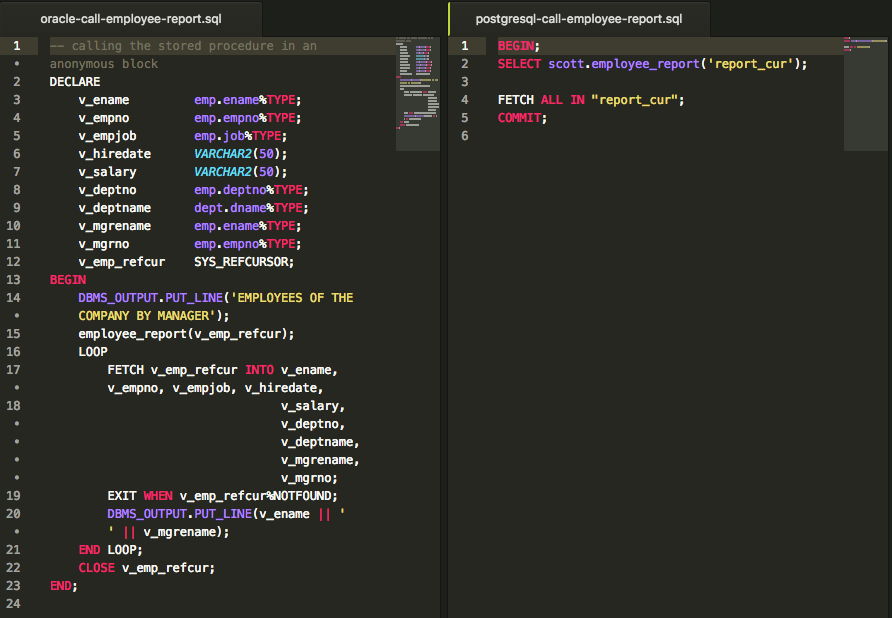Image resolution: width=892 pixels, height=618 pixels.
Task: Click v_mgrename on line 10
Action: pos(114,226)
